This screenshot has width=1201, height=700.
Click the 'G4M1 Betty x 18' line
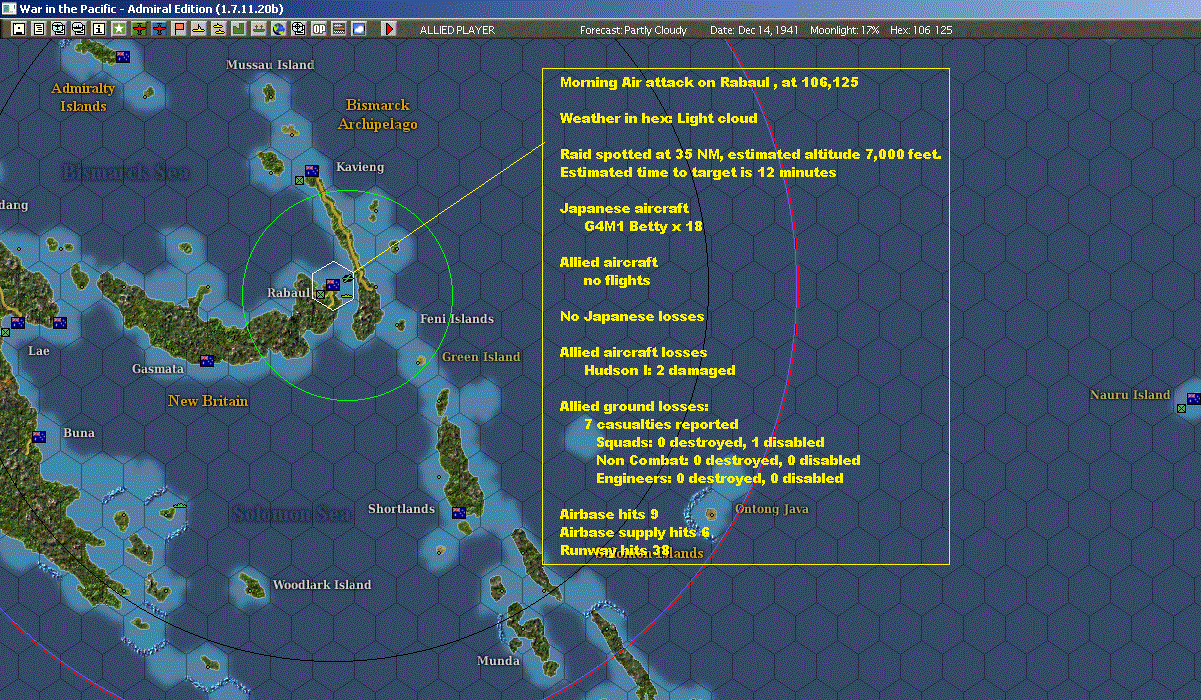pos(643,226)
